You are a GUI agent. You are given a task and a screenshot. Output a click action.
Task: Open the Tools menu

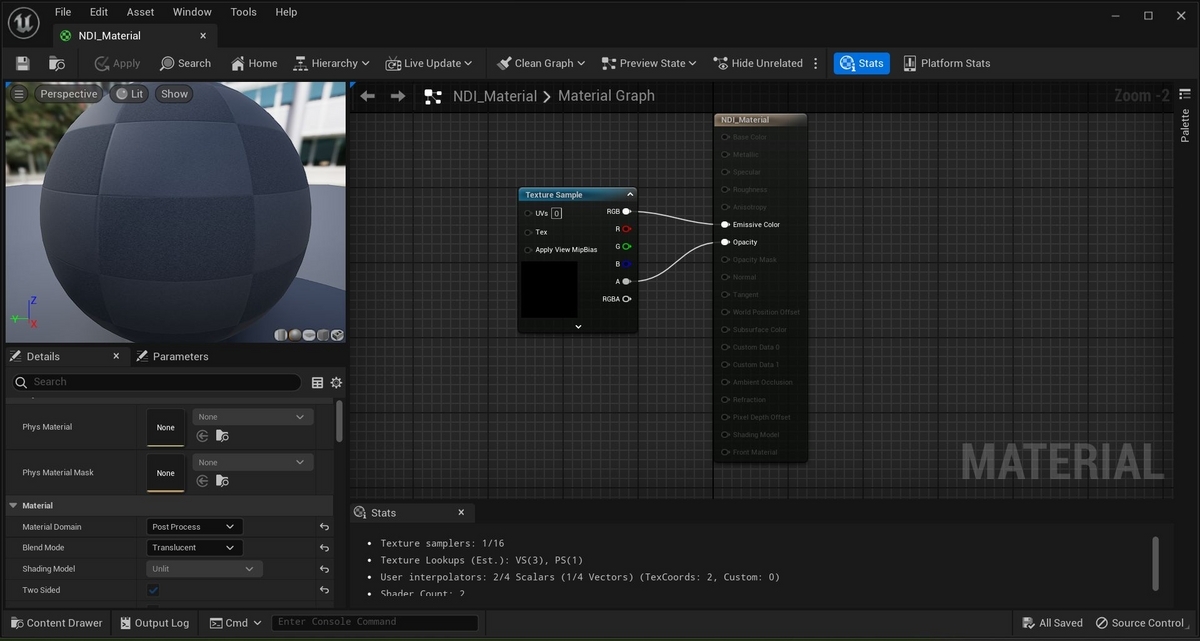tap(244, 12)
